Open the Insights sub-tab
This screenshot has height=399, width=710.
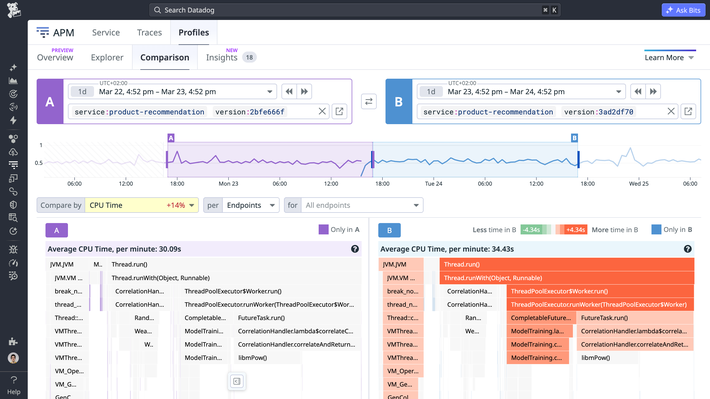point(222,58)
